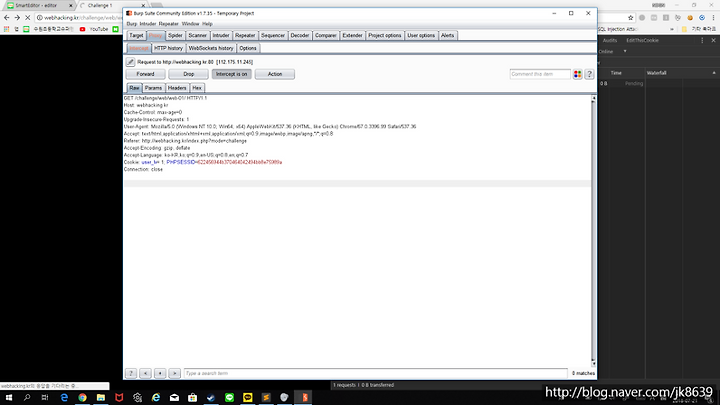Image resolution: width=720 pixels, height=405 pixels.
Task: Open the User options tab
Action: [x=421, y=35]
